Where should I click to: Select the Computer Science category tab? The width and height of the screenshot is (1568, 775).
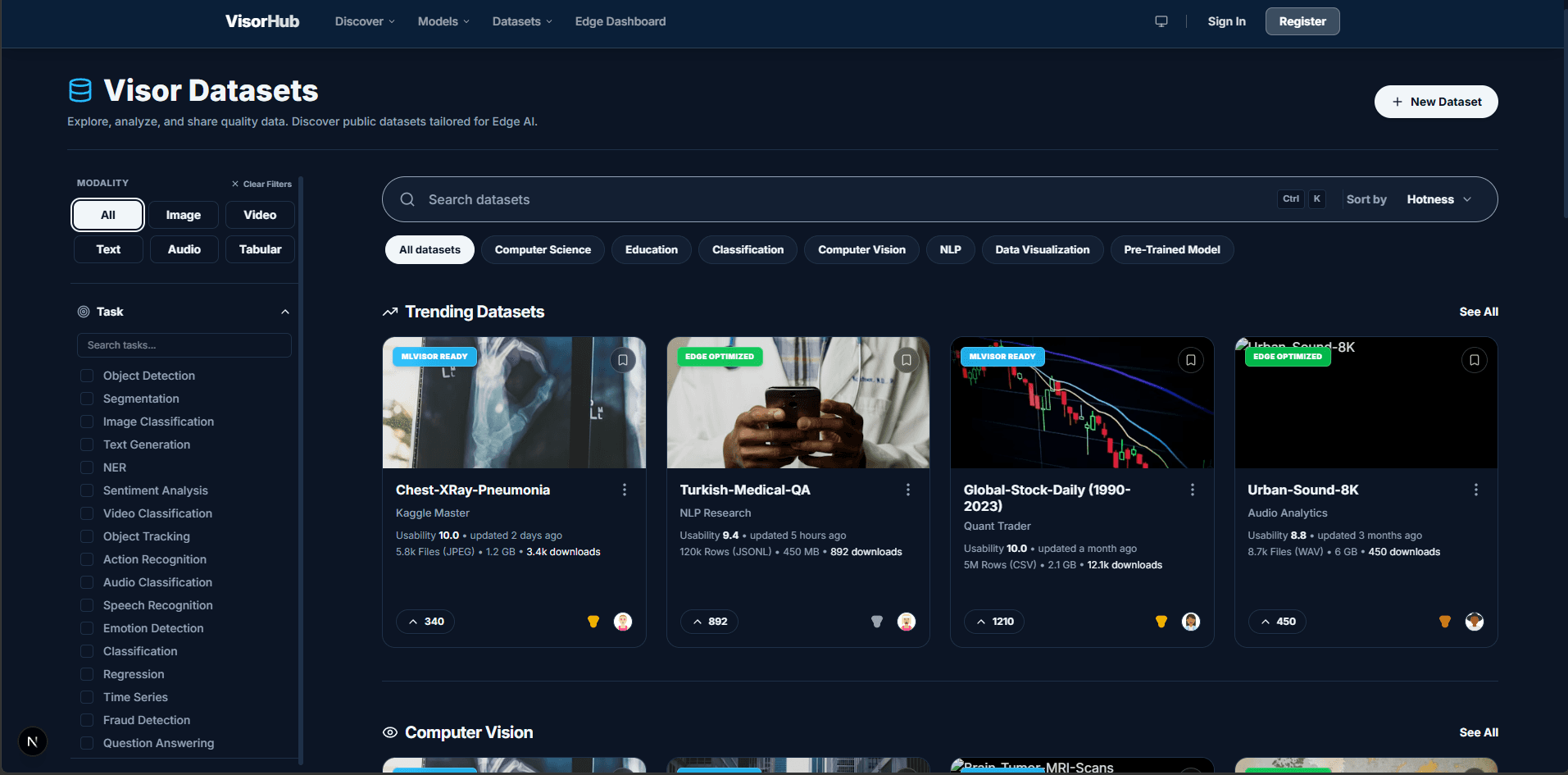(543, 249)
